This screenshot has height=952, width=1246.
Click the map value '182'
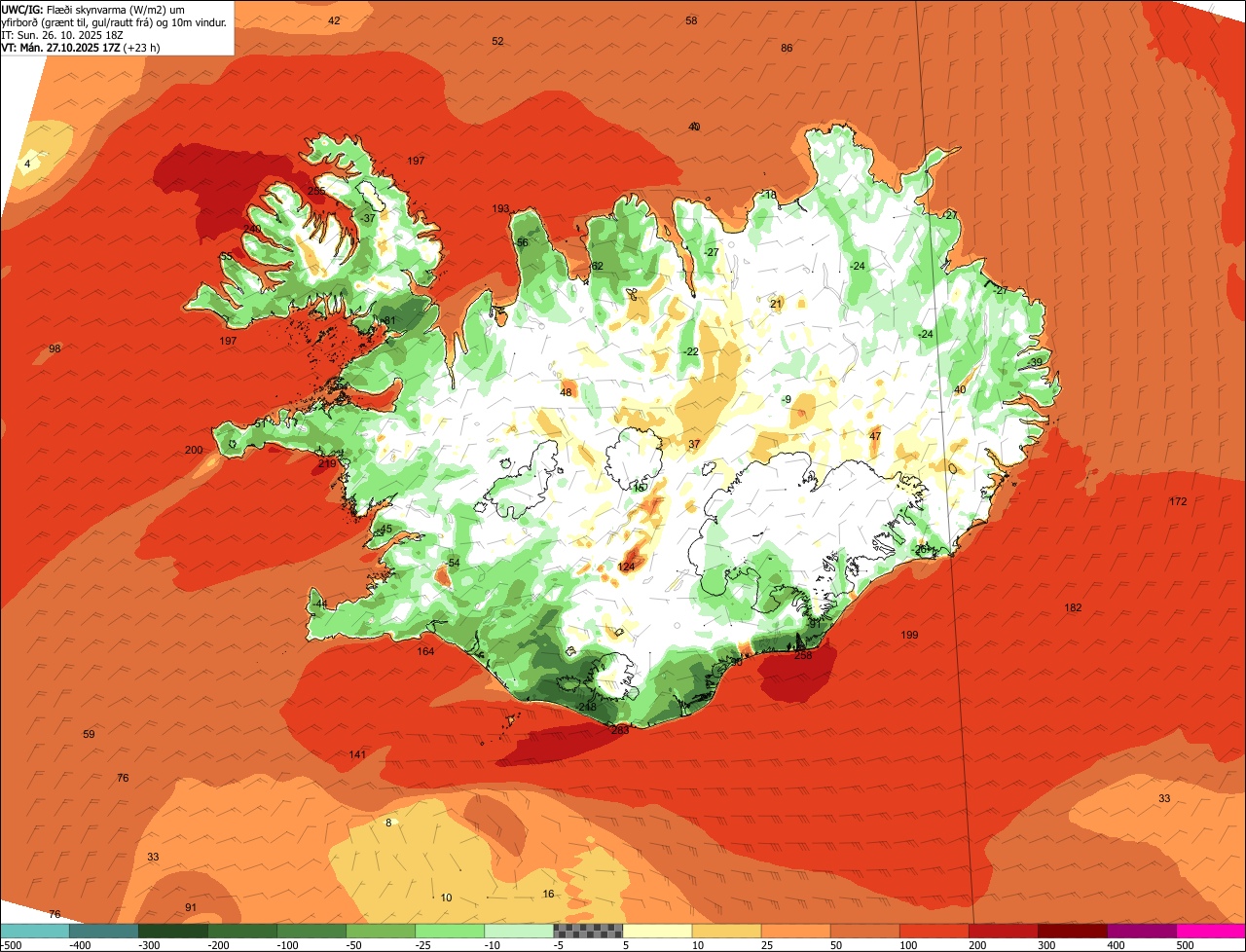pyautogui.click(x=1073, y=607)
